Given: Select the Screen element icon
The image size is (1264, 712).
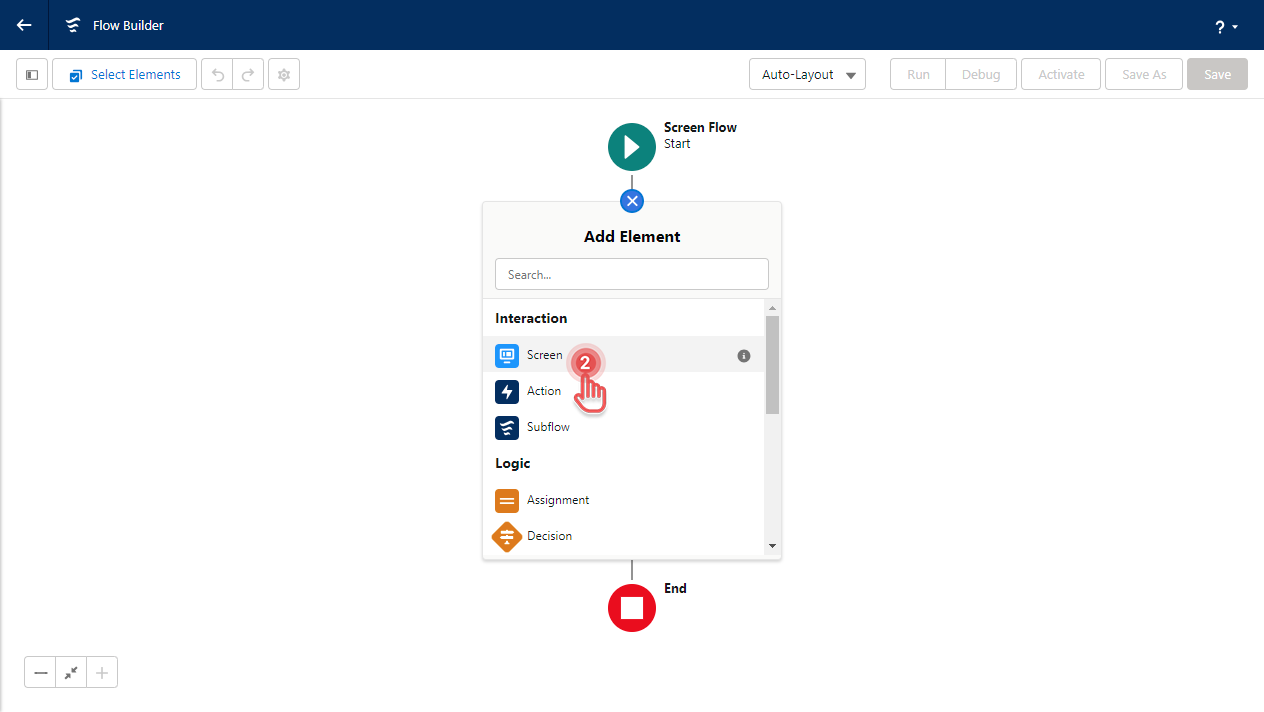Looking at the screenshot, I should [507, 355].
